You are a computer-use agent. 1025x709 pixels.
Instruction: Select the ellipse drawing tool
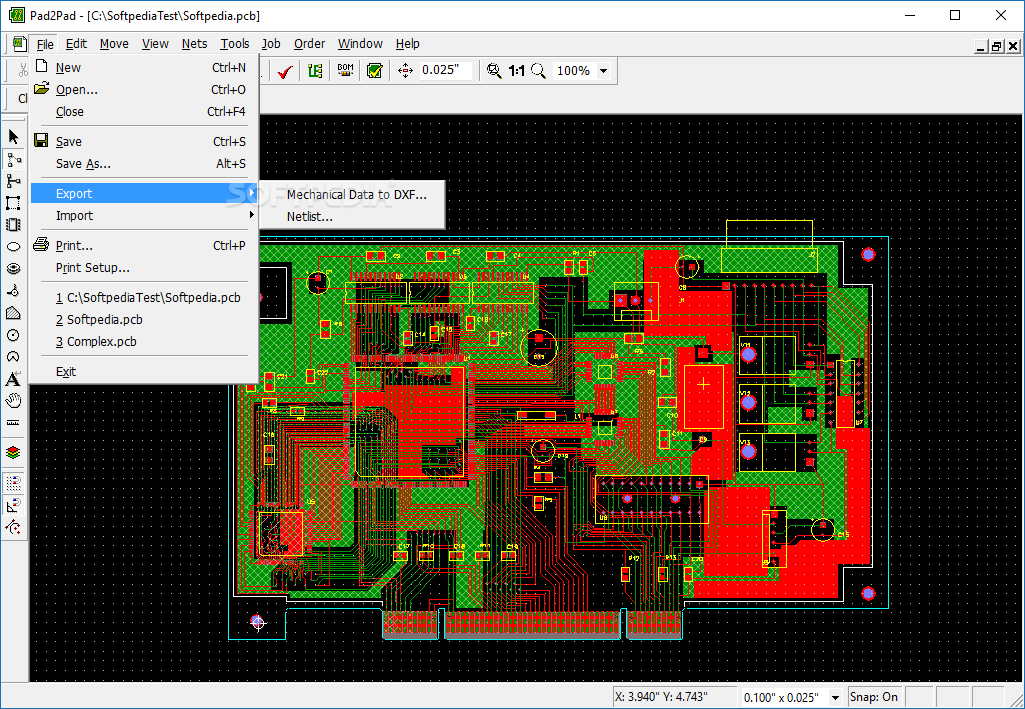13,247
